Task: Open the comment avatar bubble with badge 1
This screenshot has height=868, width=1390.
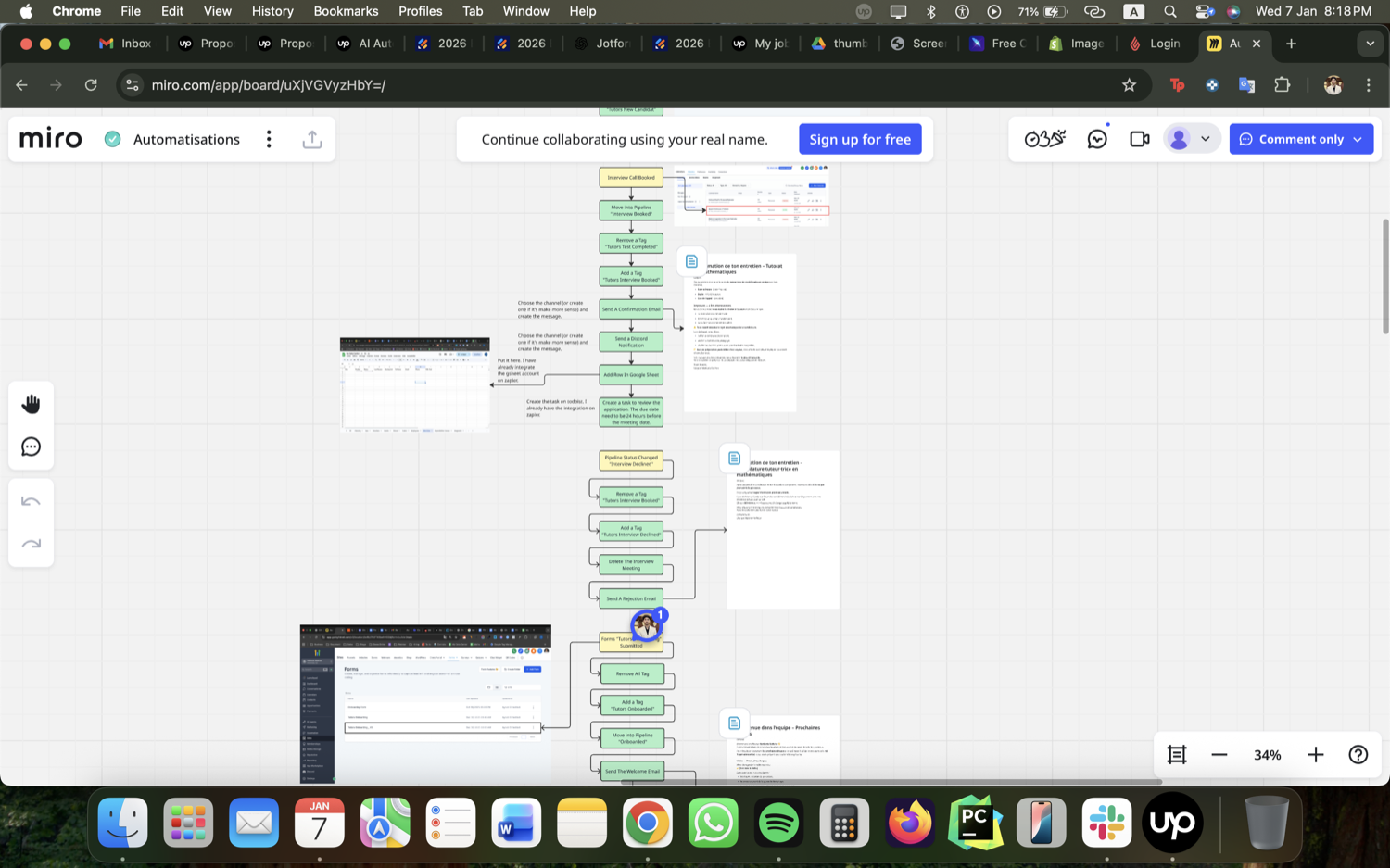Action: coord(647,626)
